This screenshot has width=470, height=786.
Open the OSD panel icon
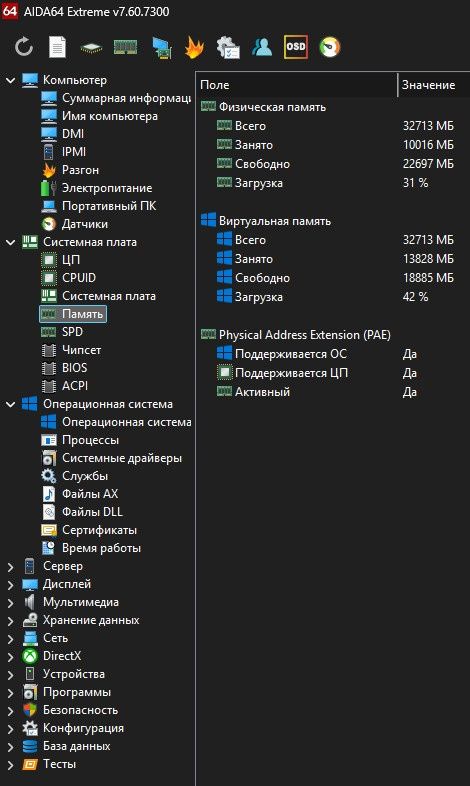pos(296,47)
